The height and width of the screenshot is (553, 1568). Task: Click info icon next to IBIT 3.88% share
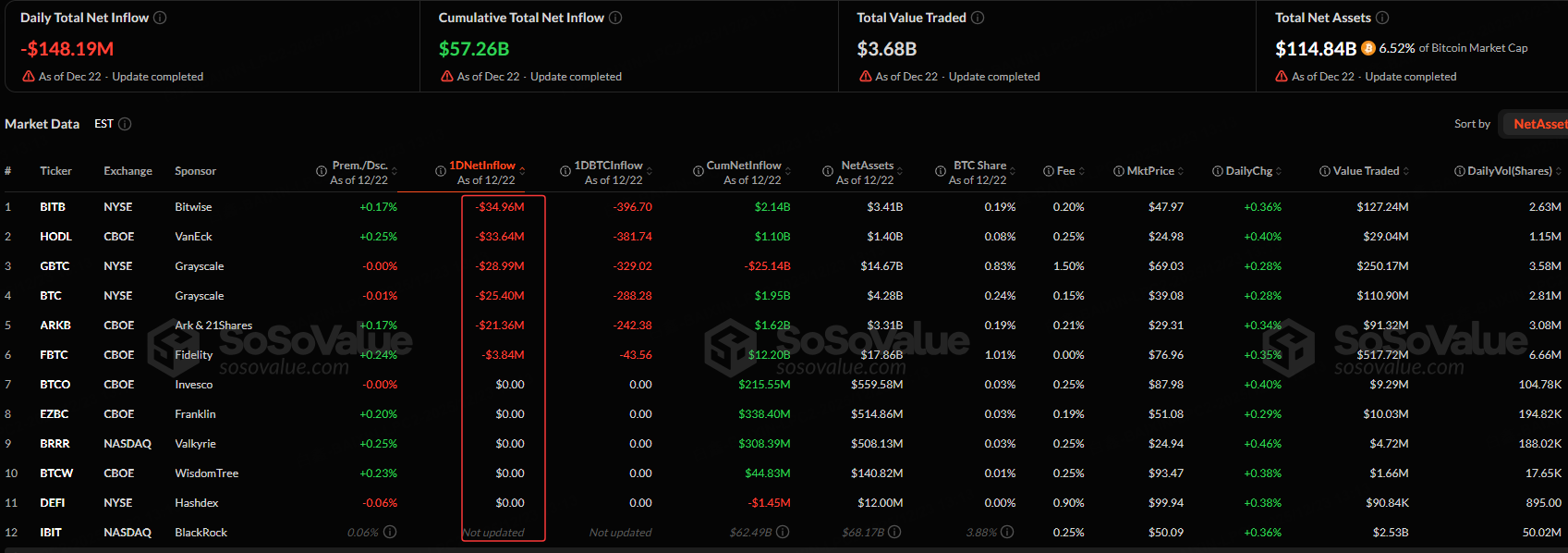(1007, 532)
